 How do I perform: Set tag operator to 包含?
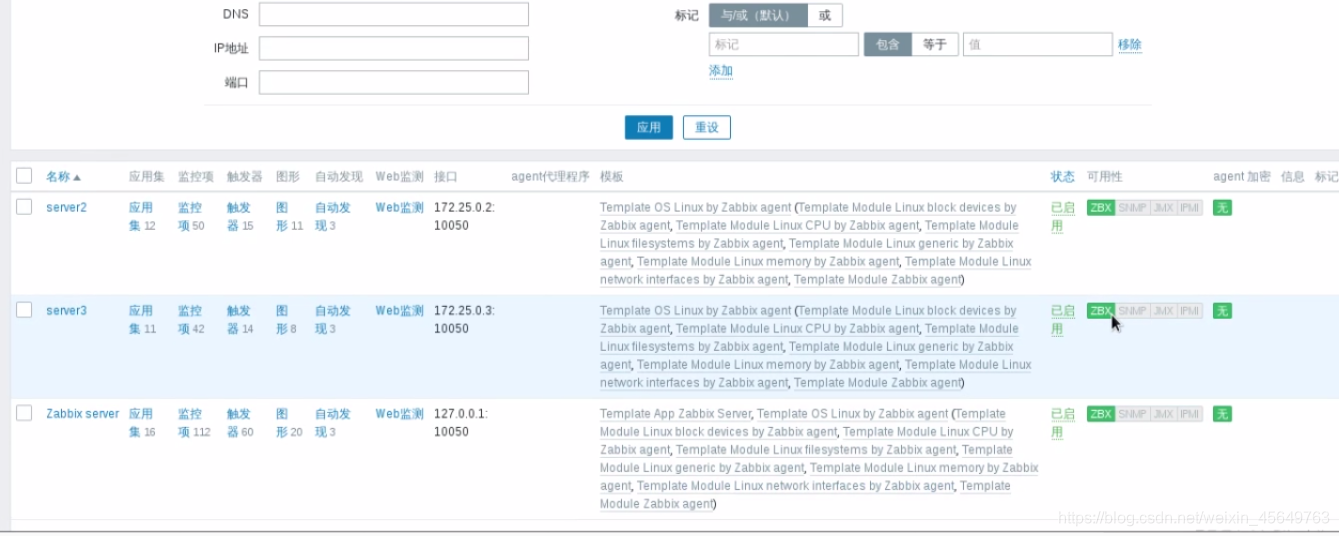pyautogui.click(x=887, y=44)
